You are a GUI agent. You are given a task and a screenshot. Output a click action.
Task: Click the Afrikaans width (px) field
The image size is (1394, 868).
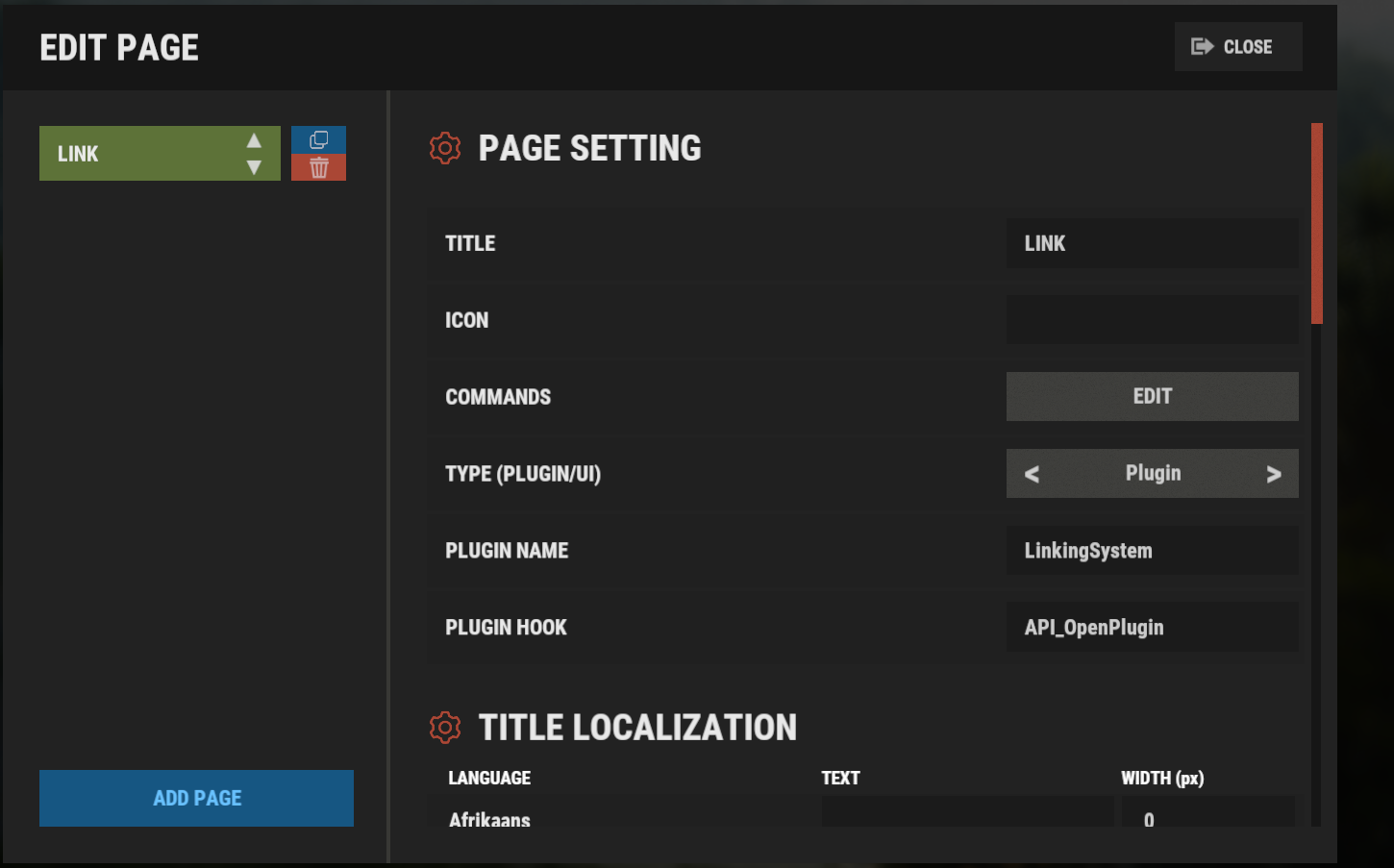point(1207,813)
